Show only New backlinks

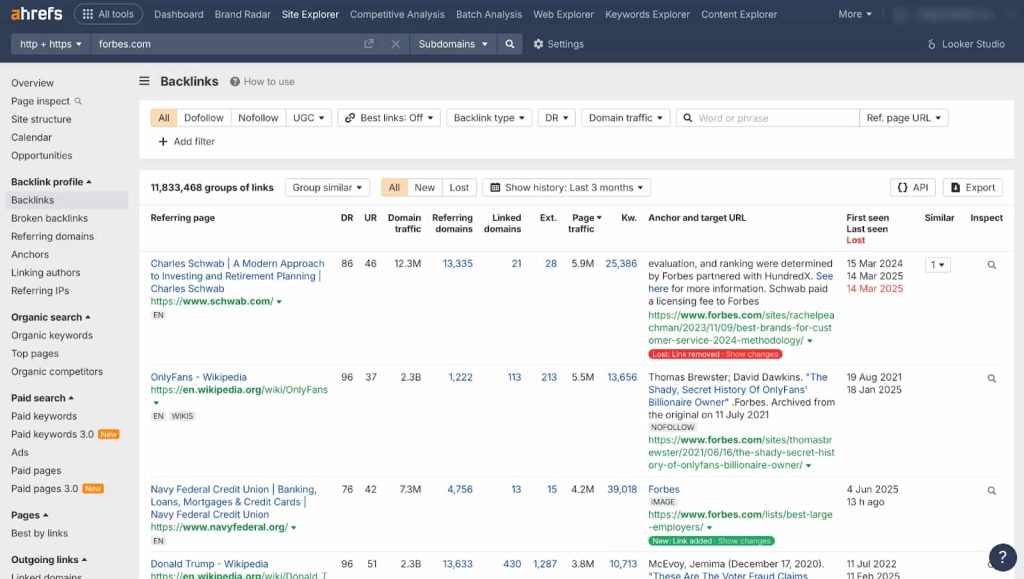424,187
